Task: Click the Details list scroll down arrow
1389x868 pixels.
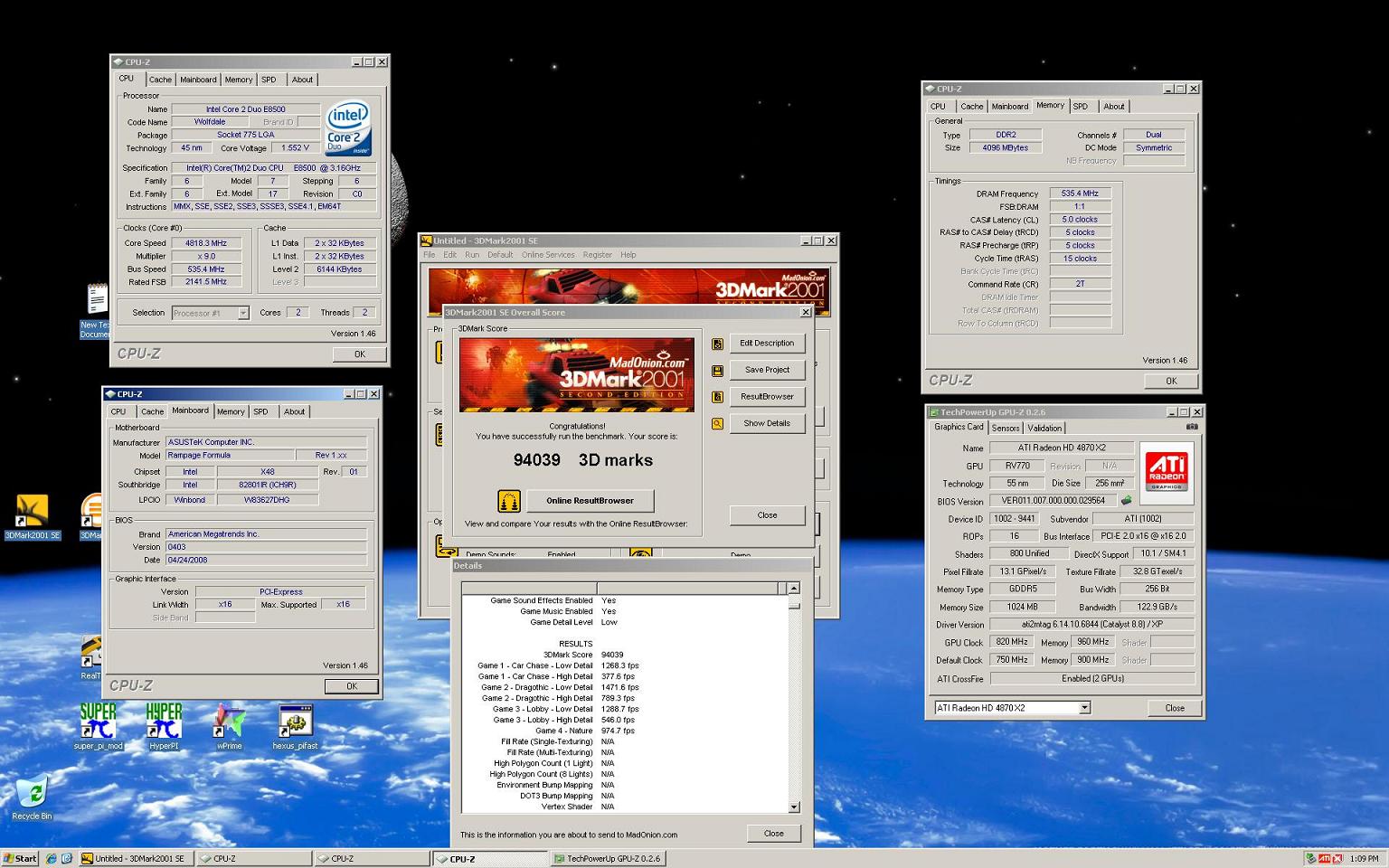Action: pyautogui.click(x=794, y=807)
